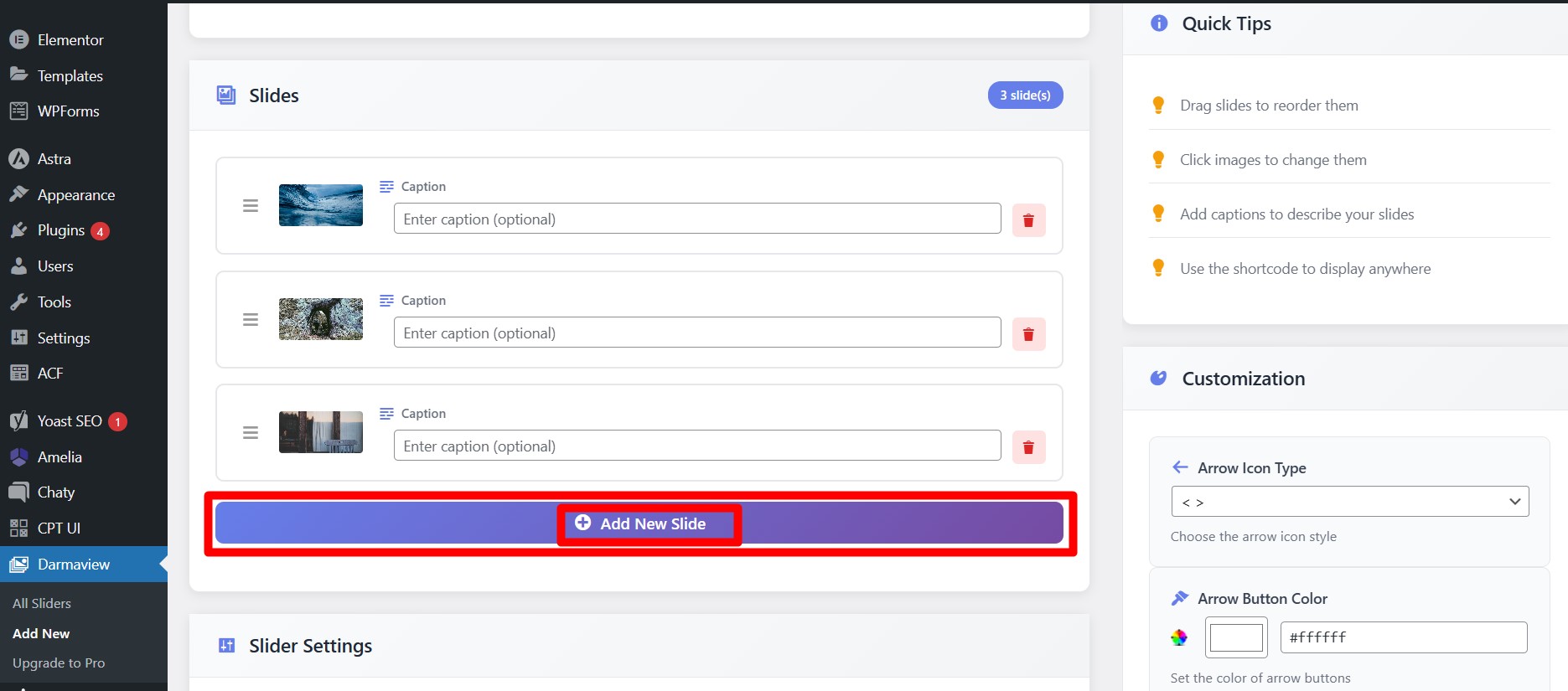This screenshot has width=1568, height=691.
Task: Open the Arrow Icon Type dropdown
Action: click(x=1349, y=502)
